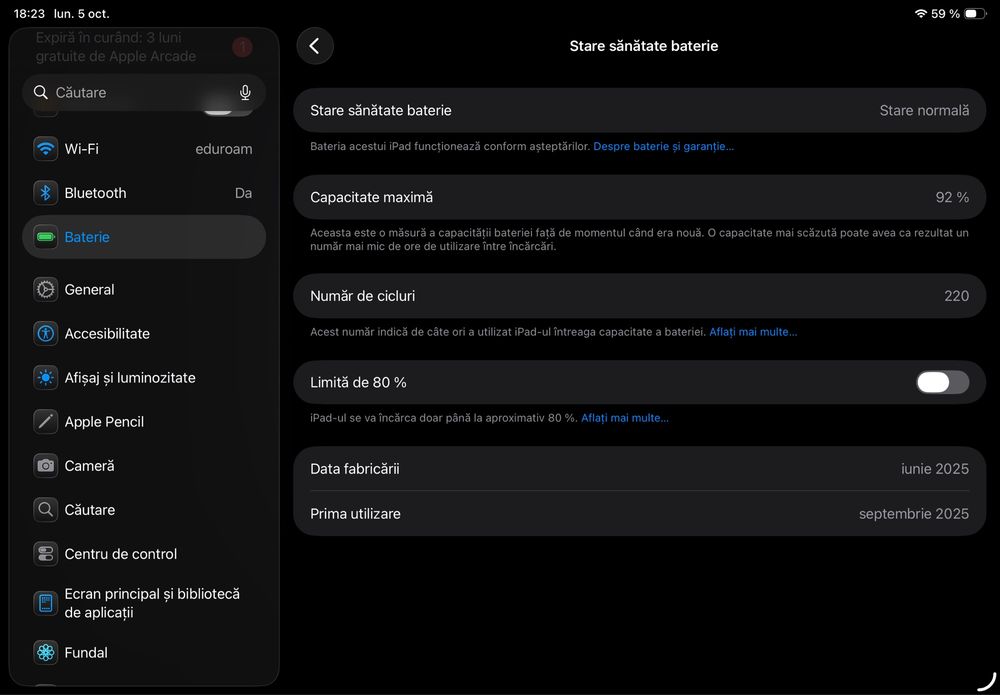Tap the back arrow button
Image resolution: width=1000 pixels, height=695 pixels.
[x=314, y=46]
